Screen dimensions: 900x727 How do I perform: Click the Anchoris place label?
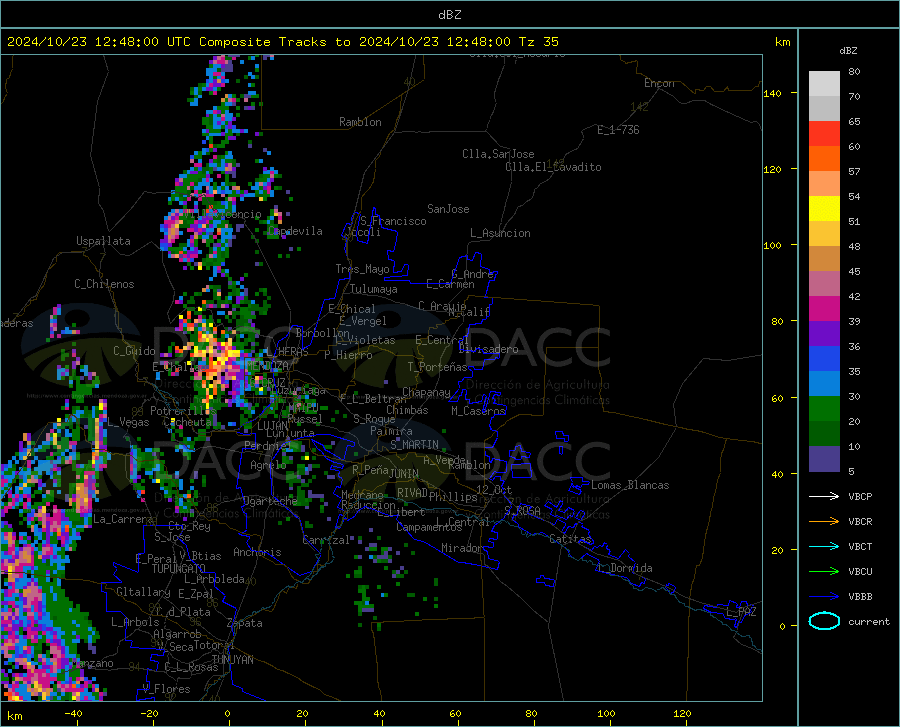257,552
